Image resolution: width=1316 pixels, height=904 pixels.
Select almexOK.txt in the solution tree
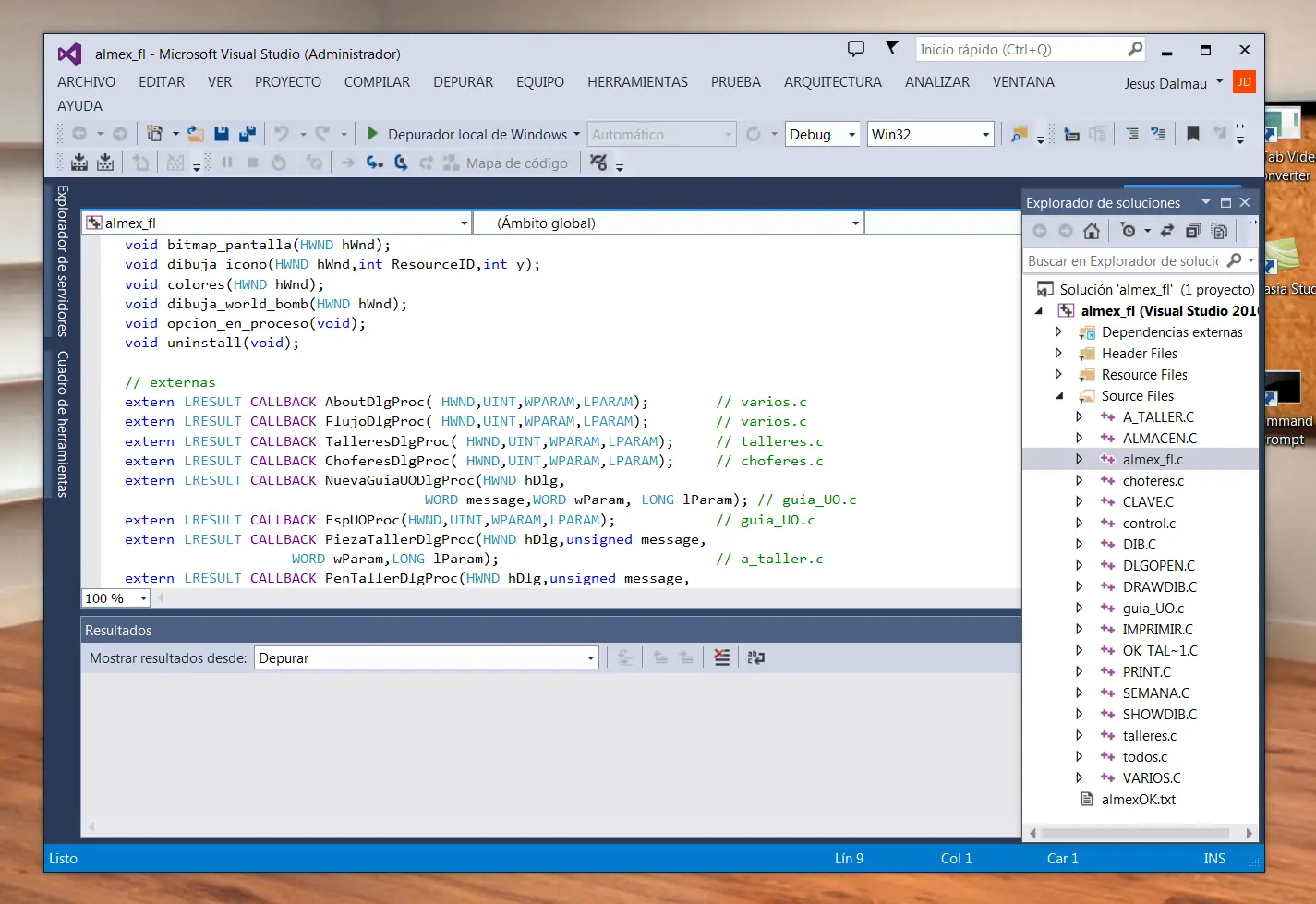pos(1138,799)
